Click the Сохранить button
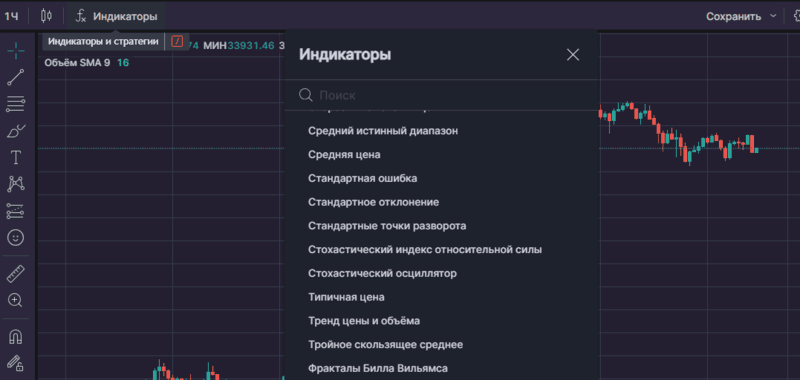The width and height of the screenshot is (800, 380). 734,16
